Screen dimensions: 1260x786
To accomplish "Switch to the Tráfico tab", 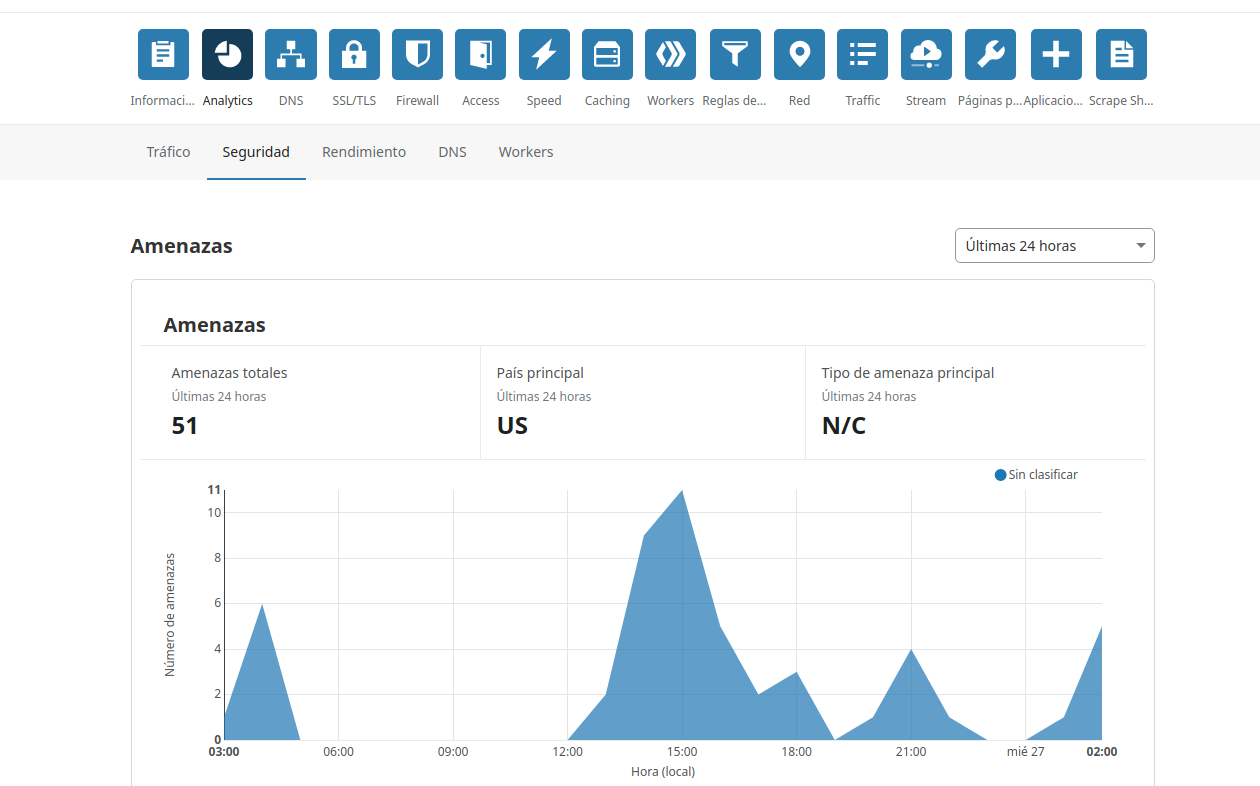I will tap(168, 152).
